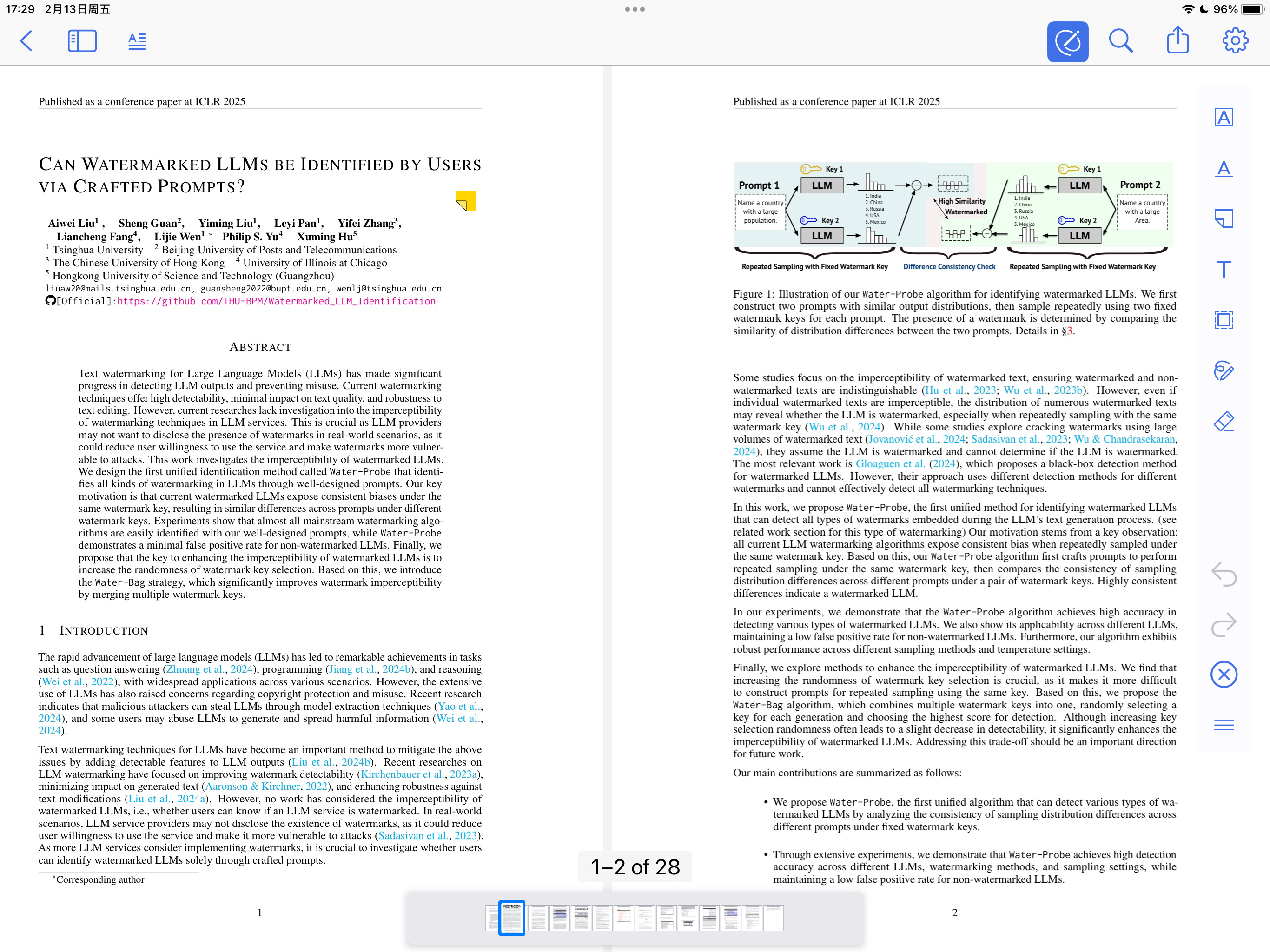The width and height of the screenshot is (1270, 952).
Task: Select the text highlight tool
Action: (x=1224, y=118)
